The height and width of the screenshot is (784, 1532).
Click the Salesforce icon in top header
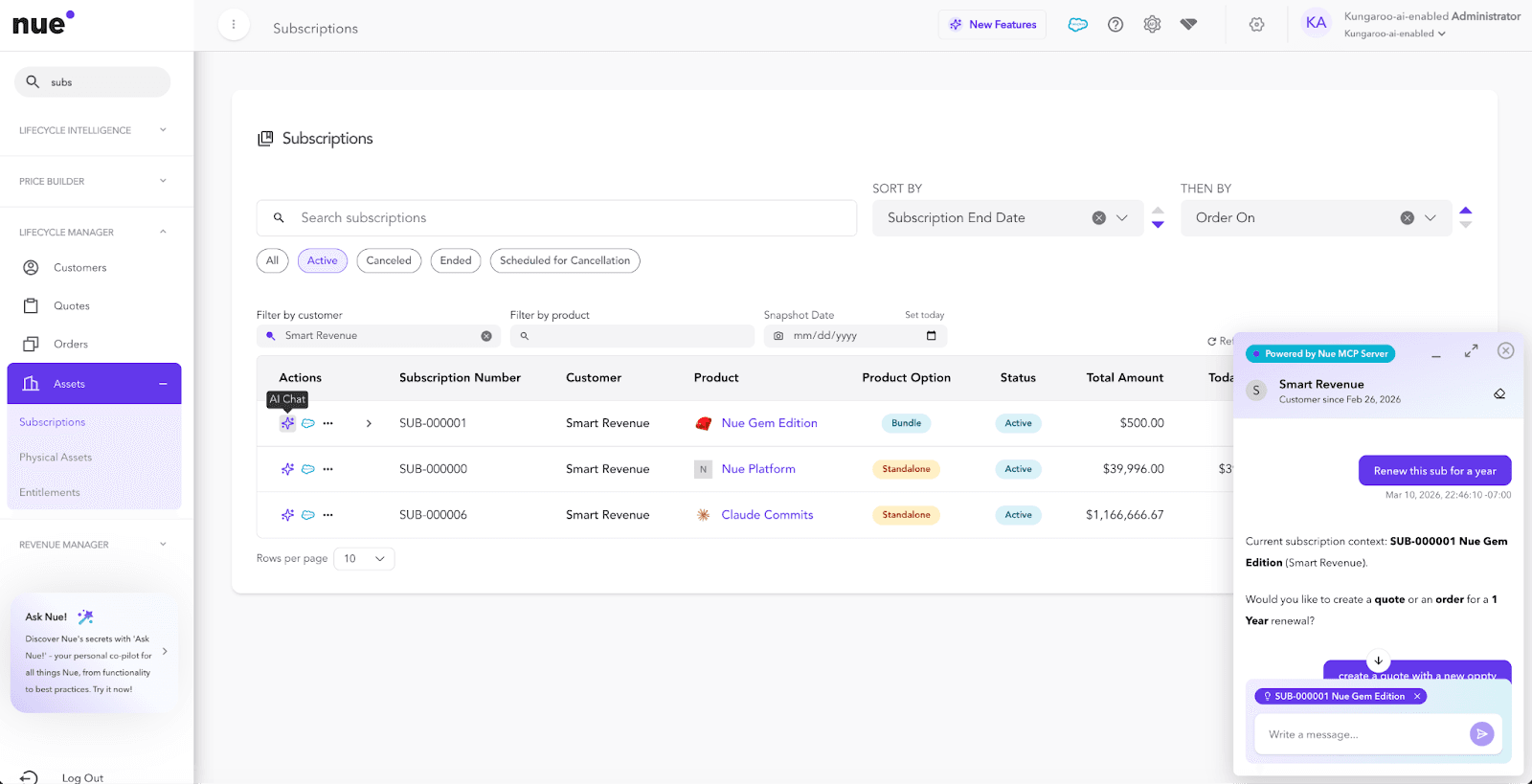pyautogui.click(x=1078, y=25)
